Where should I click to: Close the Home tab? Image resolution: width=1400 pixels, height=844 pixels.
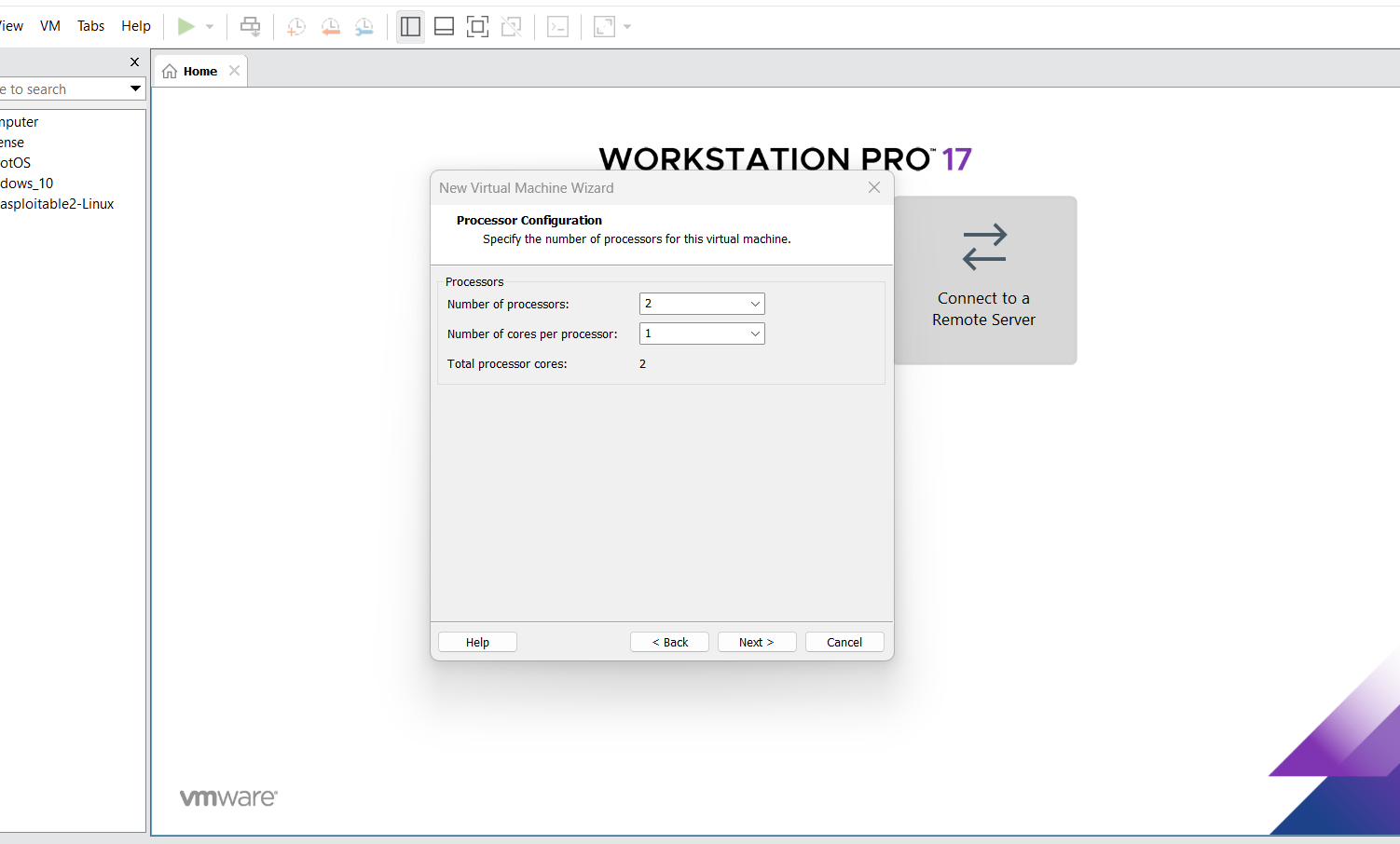click(x=234, y=71)
